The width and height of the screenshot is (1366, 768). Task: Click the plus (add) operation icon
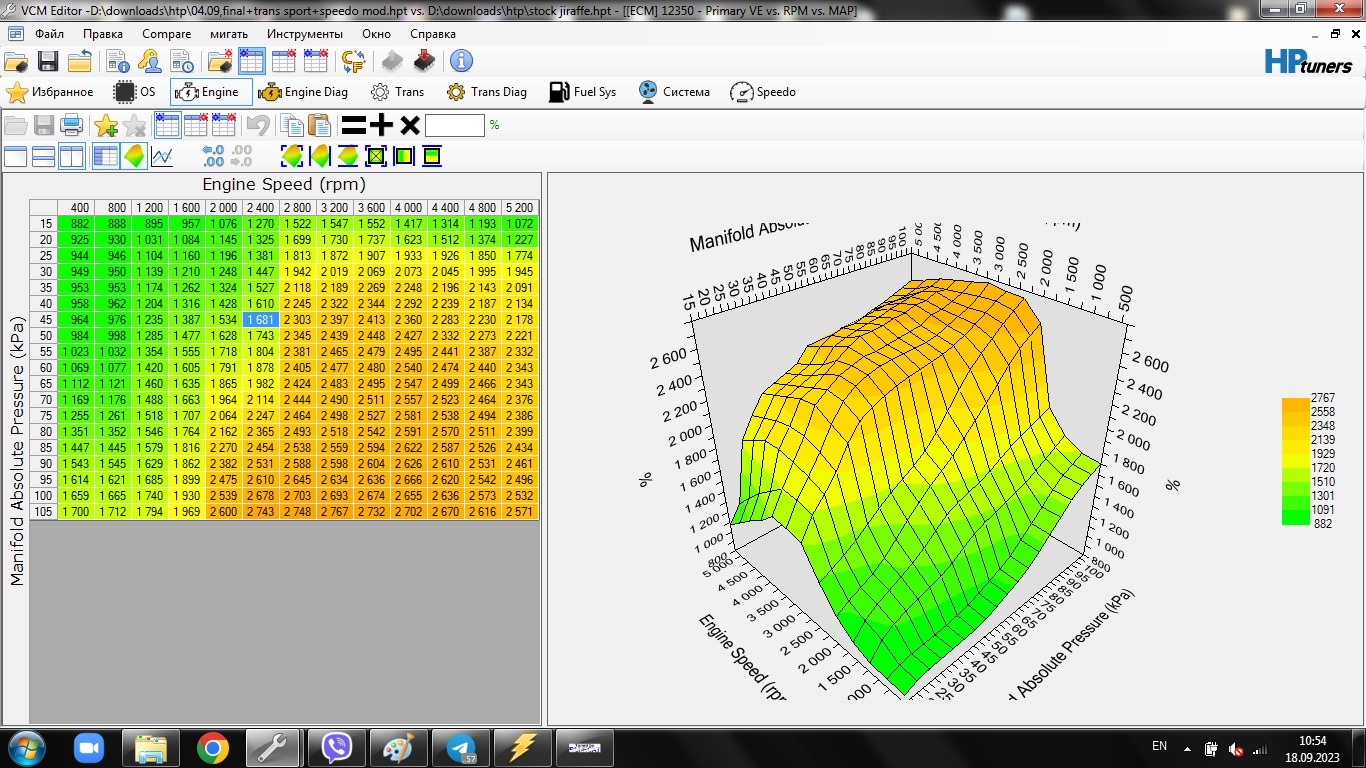tap(381, 125)
